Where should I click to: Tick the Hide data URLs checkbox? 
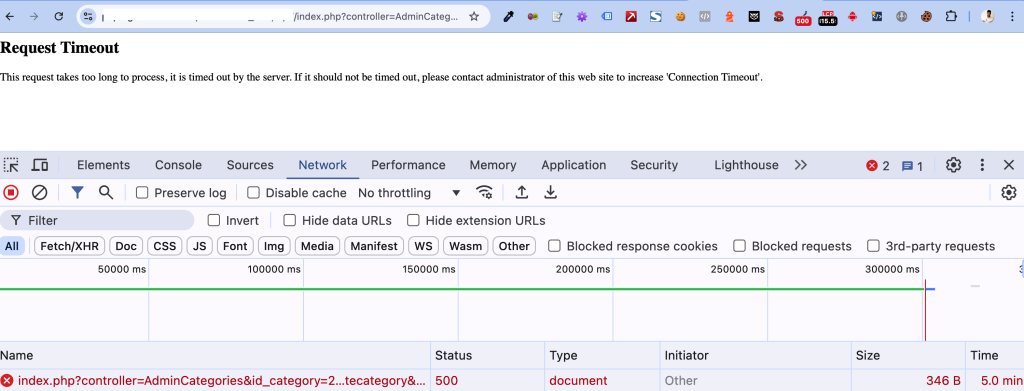289,221
